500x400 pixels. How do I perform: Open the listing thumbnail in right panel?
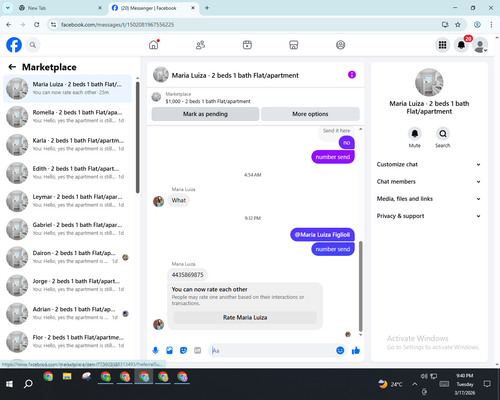pos(429,82)
